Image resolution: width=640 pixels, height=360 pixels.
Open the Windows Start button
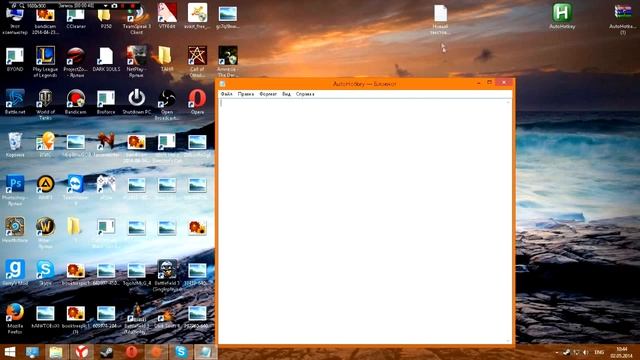click(10, 352)
